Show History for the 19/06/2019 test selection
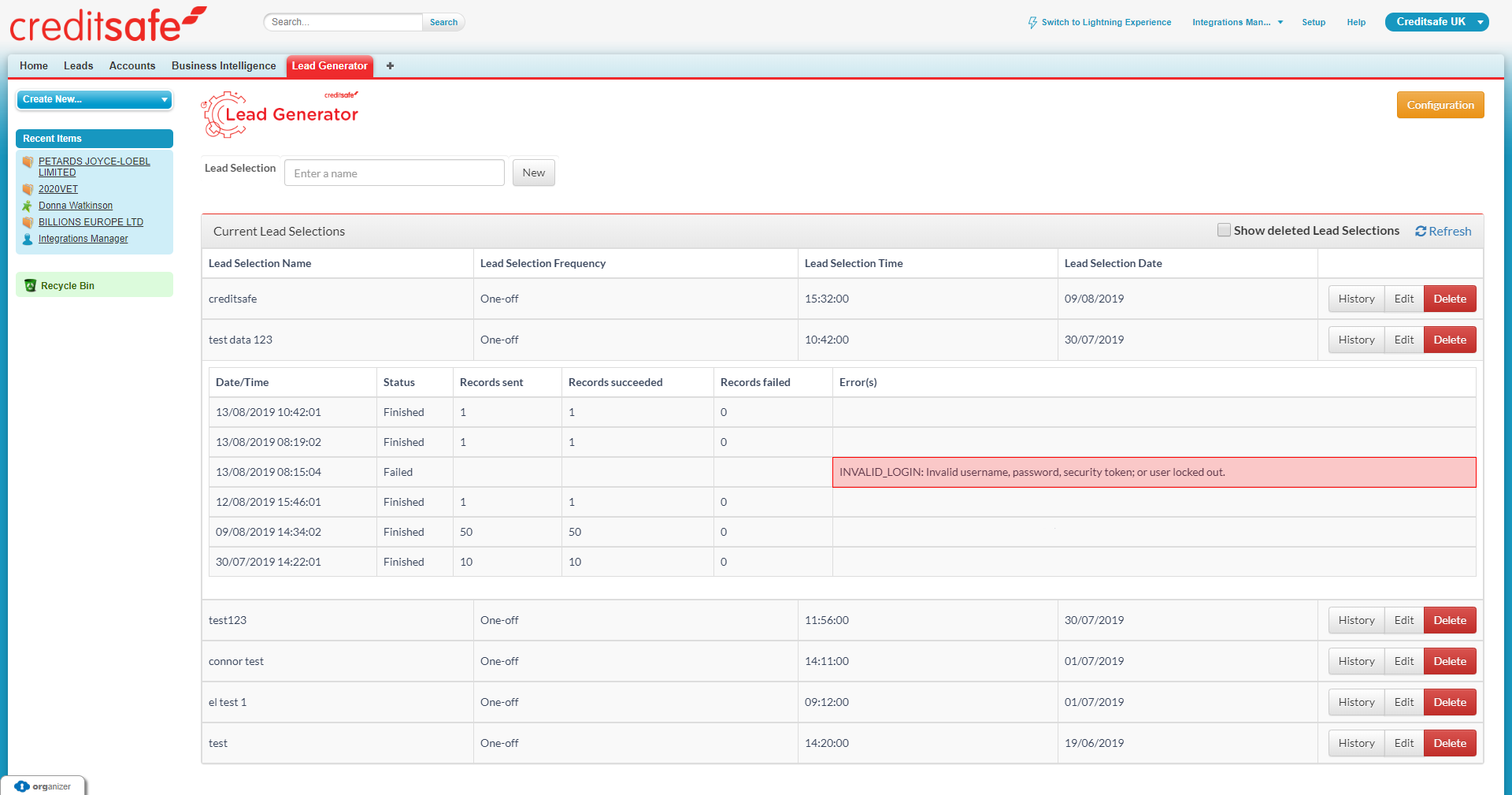Image resolution: width=1512 pixels, height=795 pixels. [x=1356, y=743]
